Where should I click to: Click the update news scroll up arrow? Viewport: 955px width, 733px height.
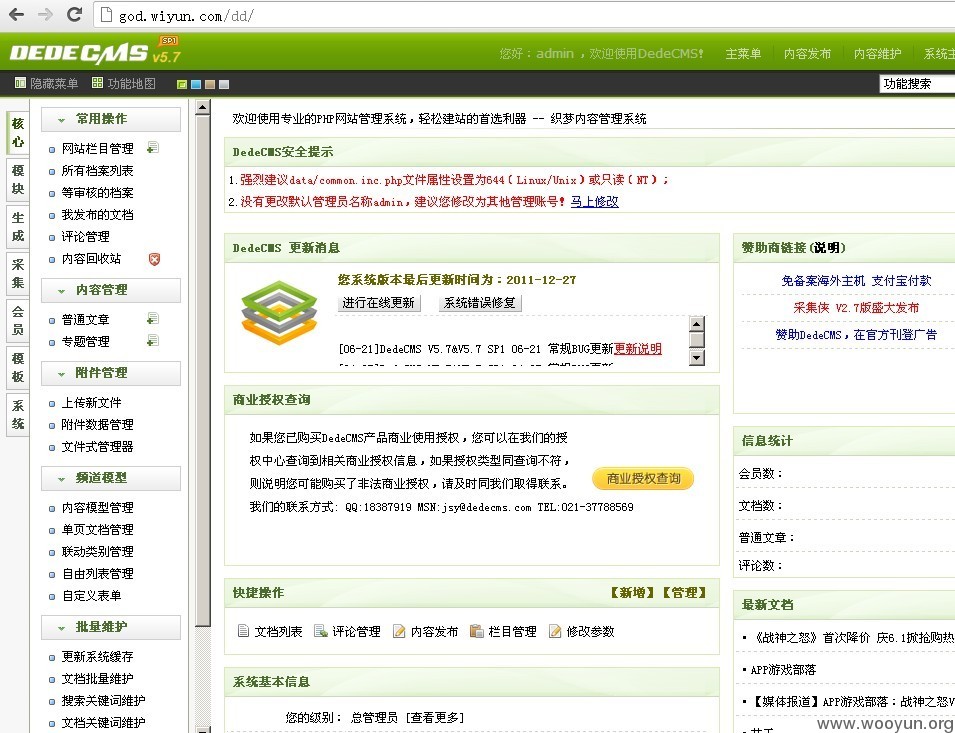coord(697,323)
